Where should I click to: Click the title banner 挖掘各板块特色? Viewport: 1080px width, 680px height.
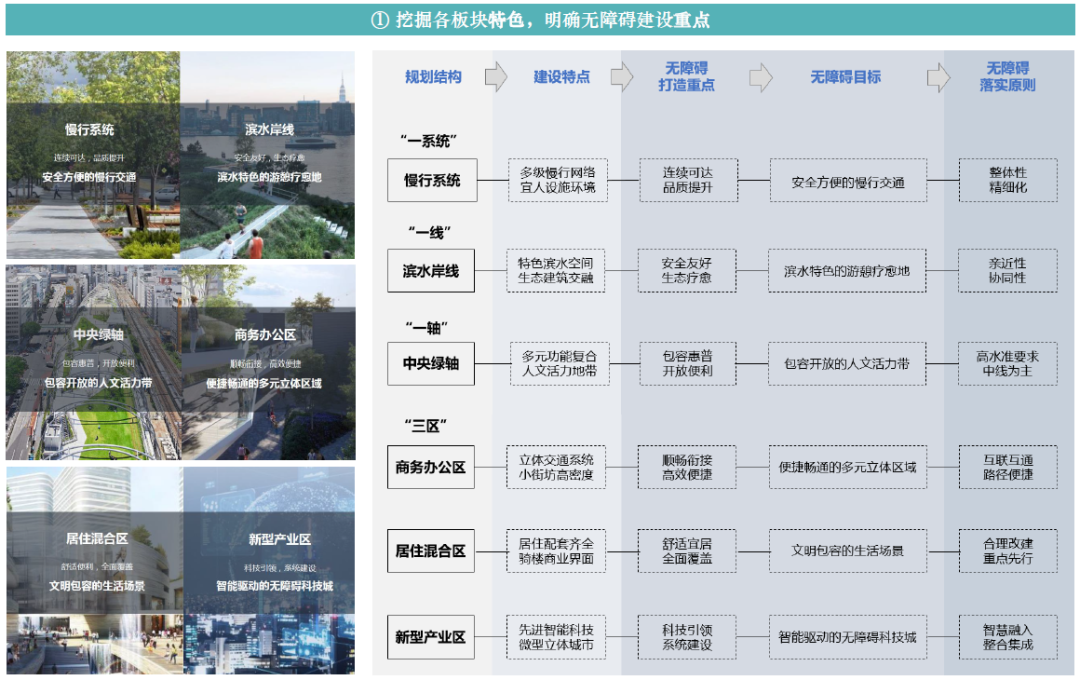540,20
